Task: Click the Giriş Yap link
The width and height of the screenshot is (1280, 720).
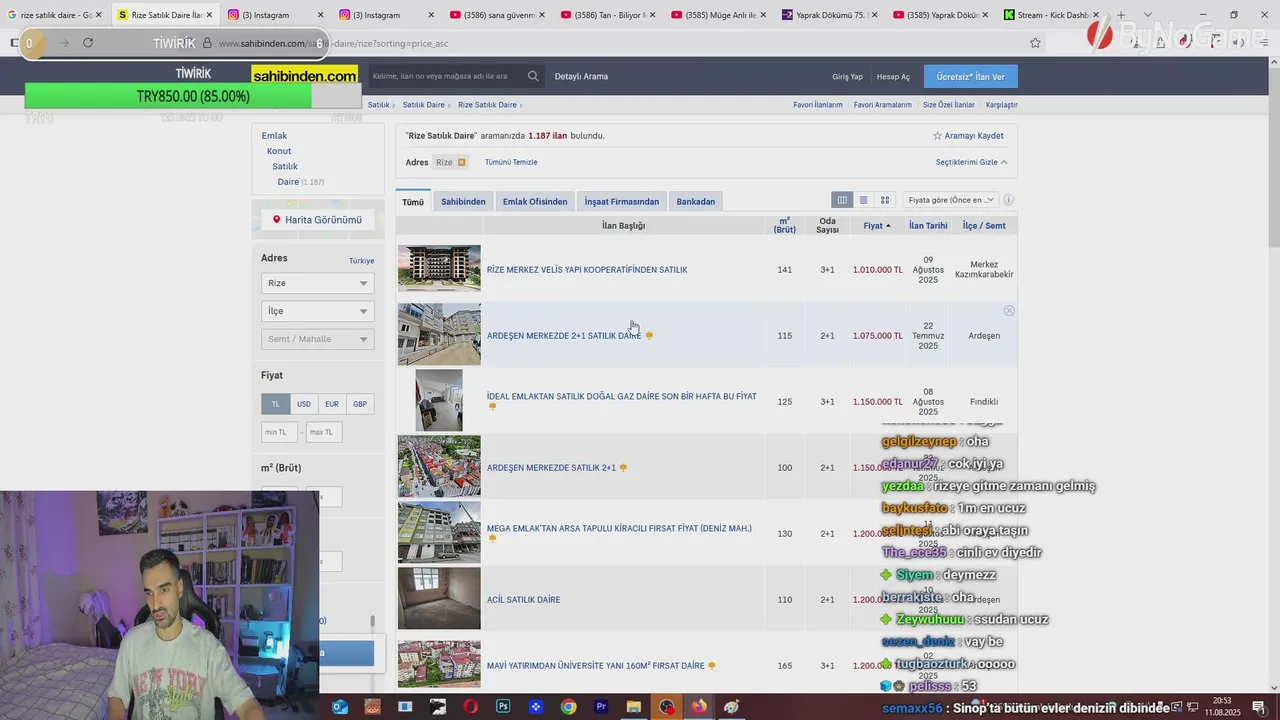Action: [847, 77]
